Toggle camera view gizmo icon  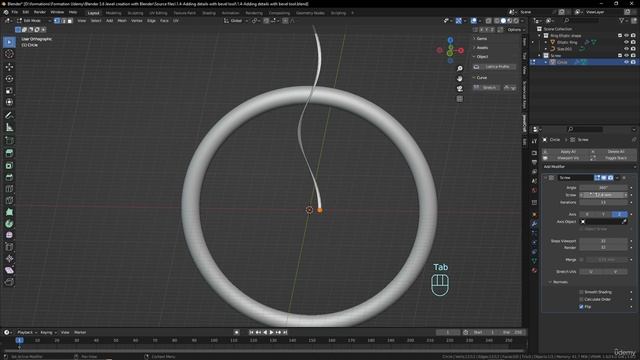tap(460, 89)
